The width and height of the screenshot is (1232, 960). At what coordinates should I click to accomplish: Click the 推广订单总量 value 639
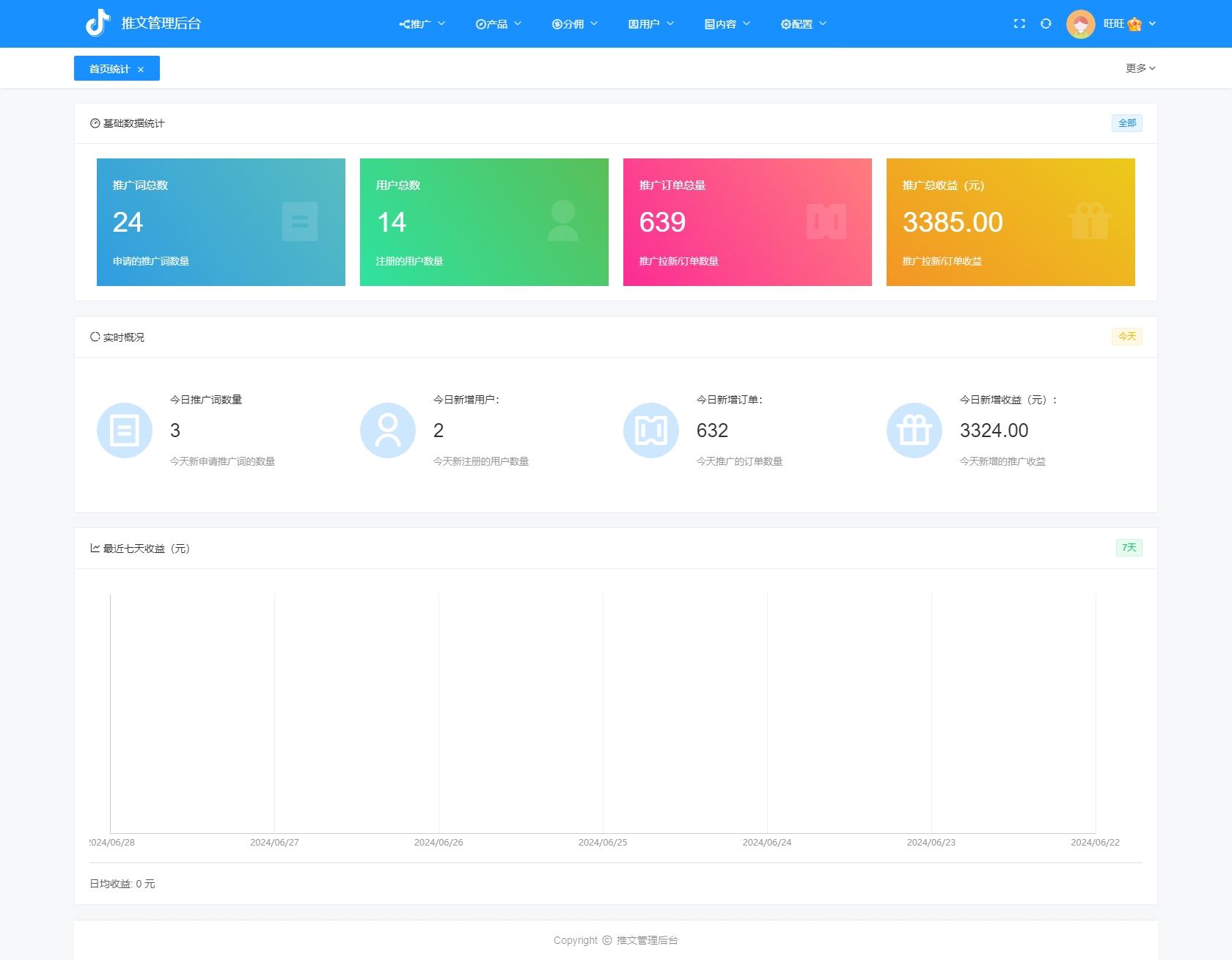coord(662,222)
